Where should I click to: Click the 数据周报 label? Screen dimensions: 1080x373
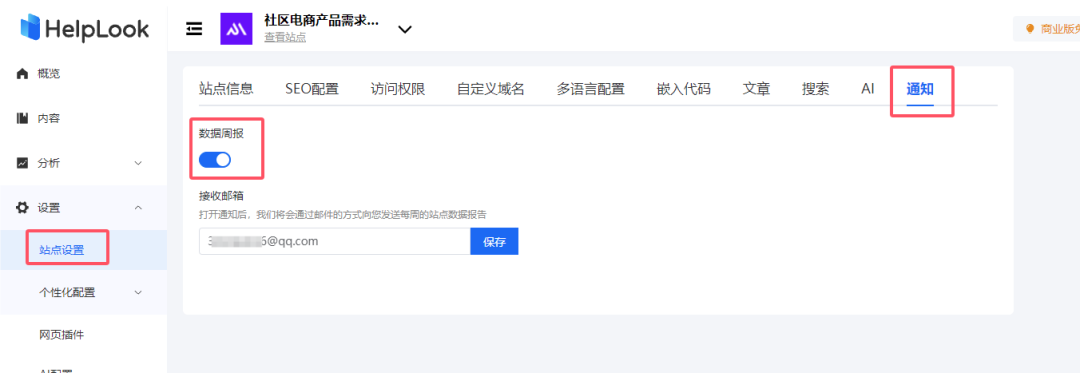[221, 134]
